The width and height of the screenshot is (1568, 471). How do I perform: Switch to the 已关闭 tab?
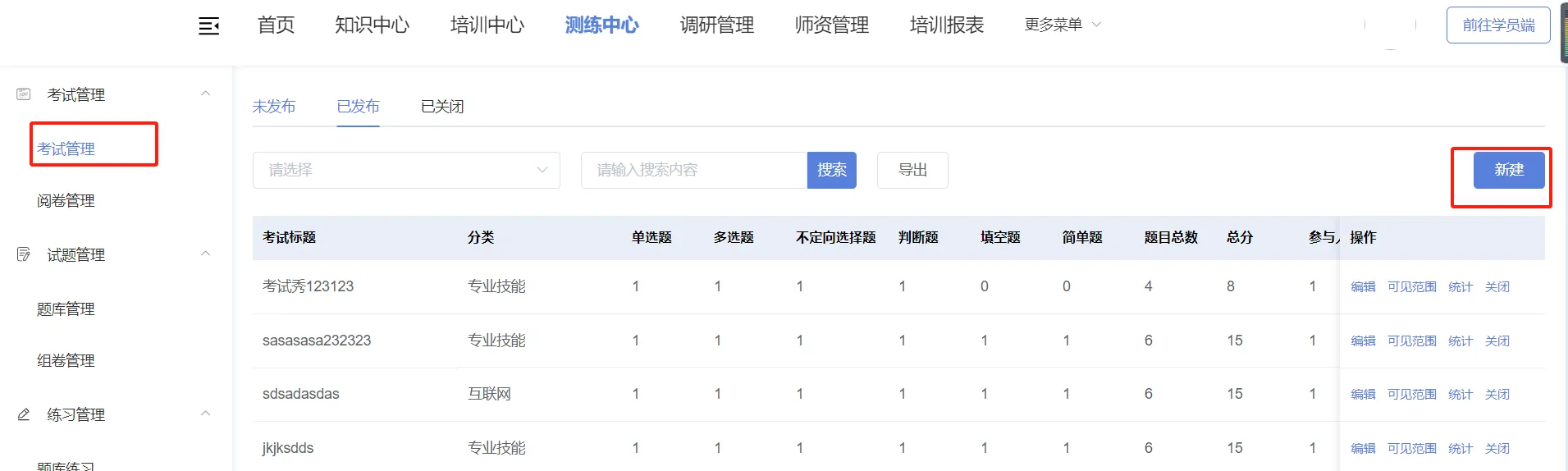click(x=442, y=107)
